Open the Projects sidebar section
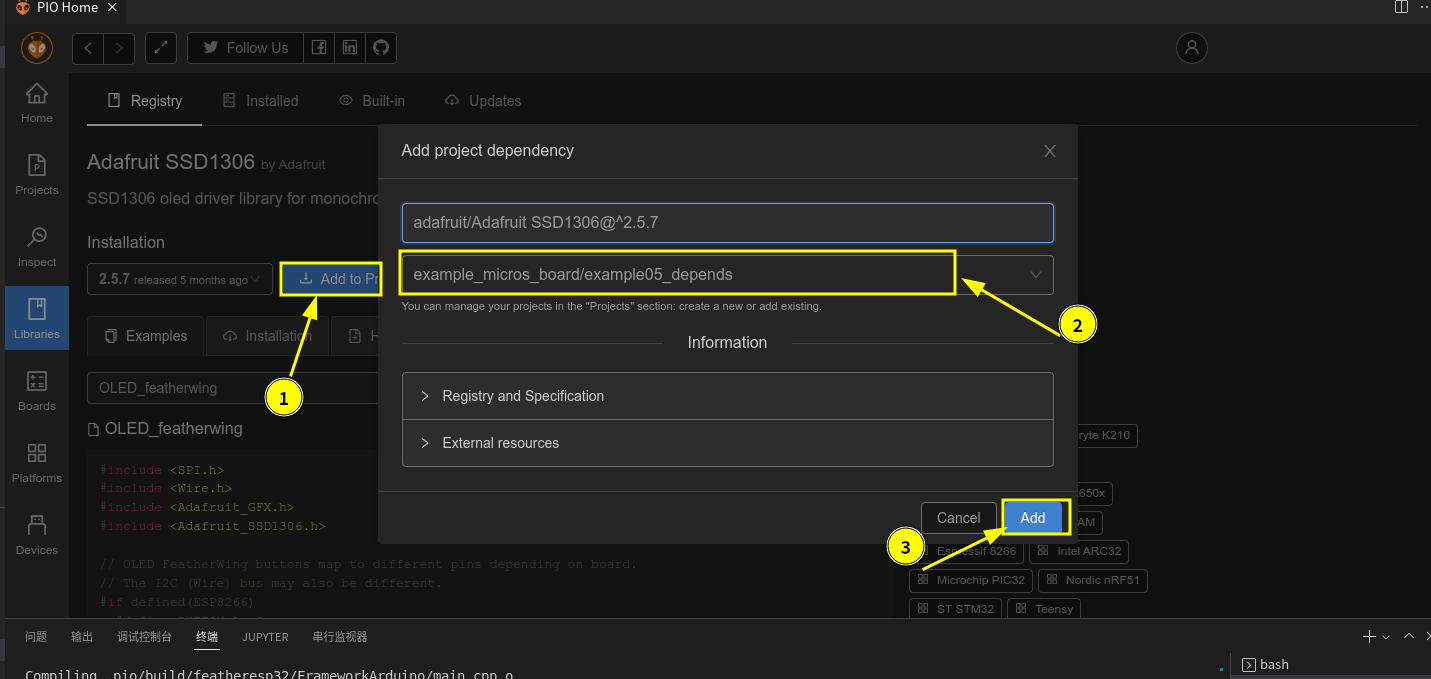This screenshot has width=1431, height=679. [x=36, y=175]
